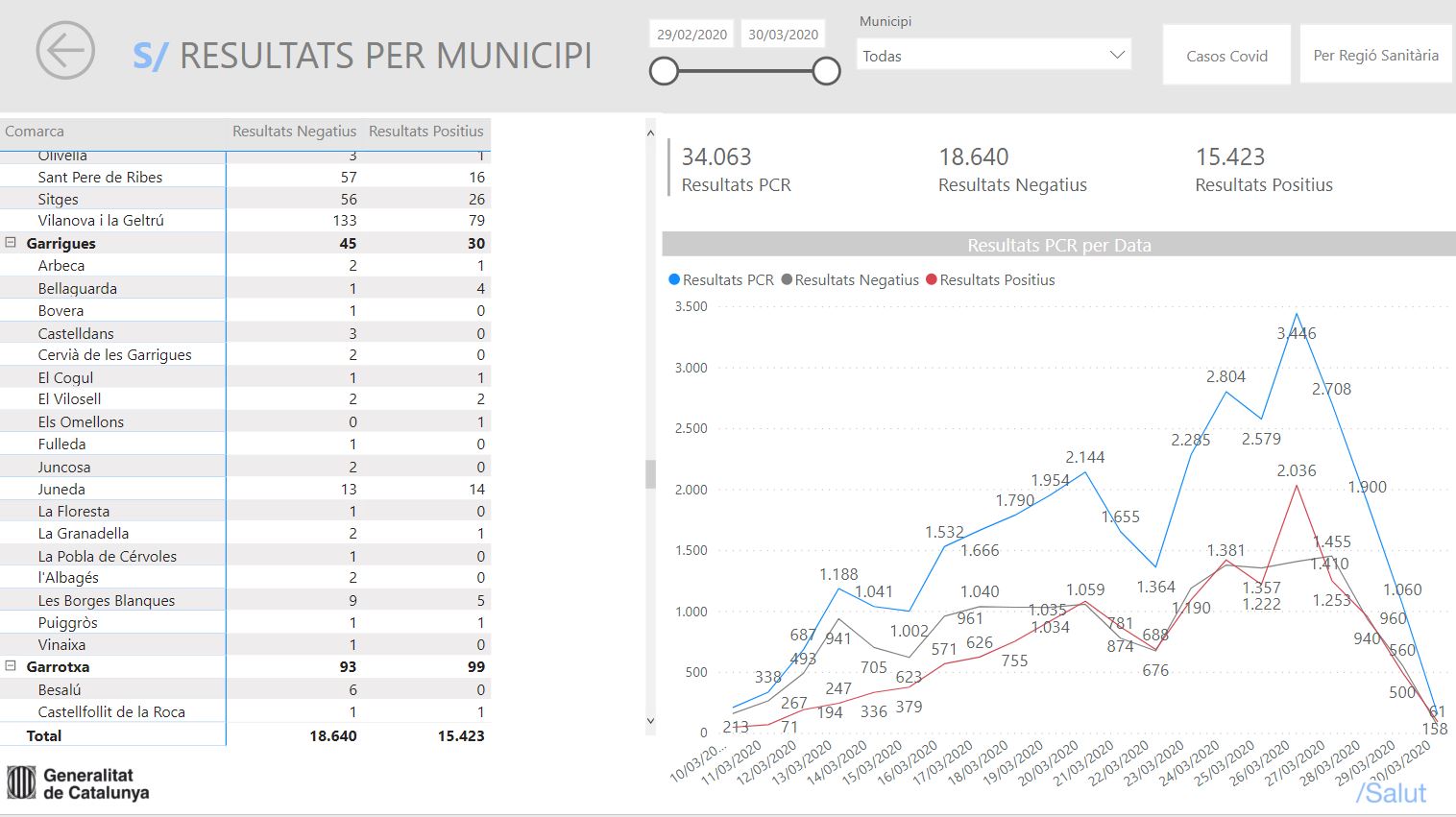Click the back arrow icon
Image resolution: width=1456 pixels, height=817 pixels.
pyautogui.click(x=65, y=51)
